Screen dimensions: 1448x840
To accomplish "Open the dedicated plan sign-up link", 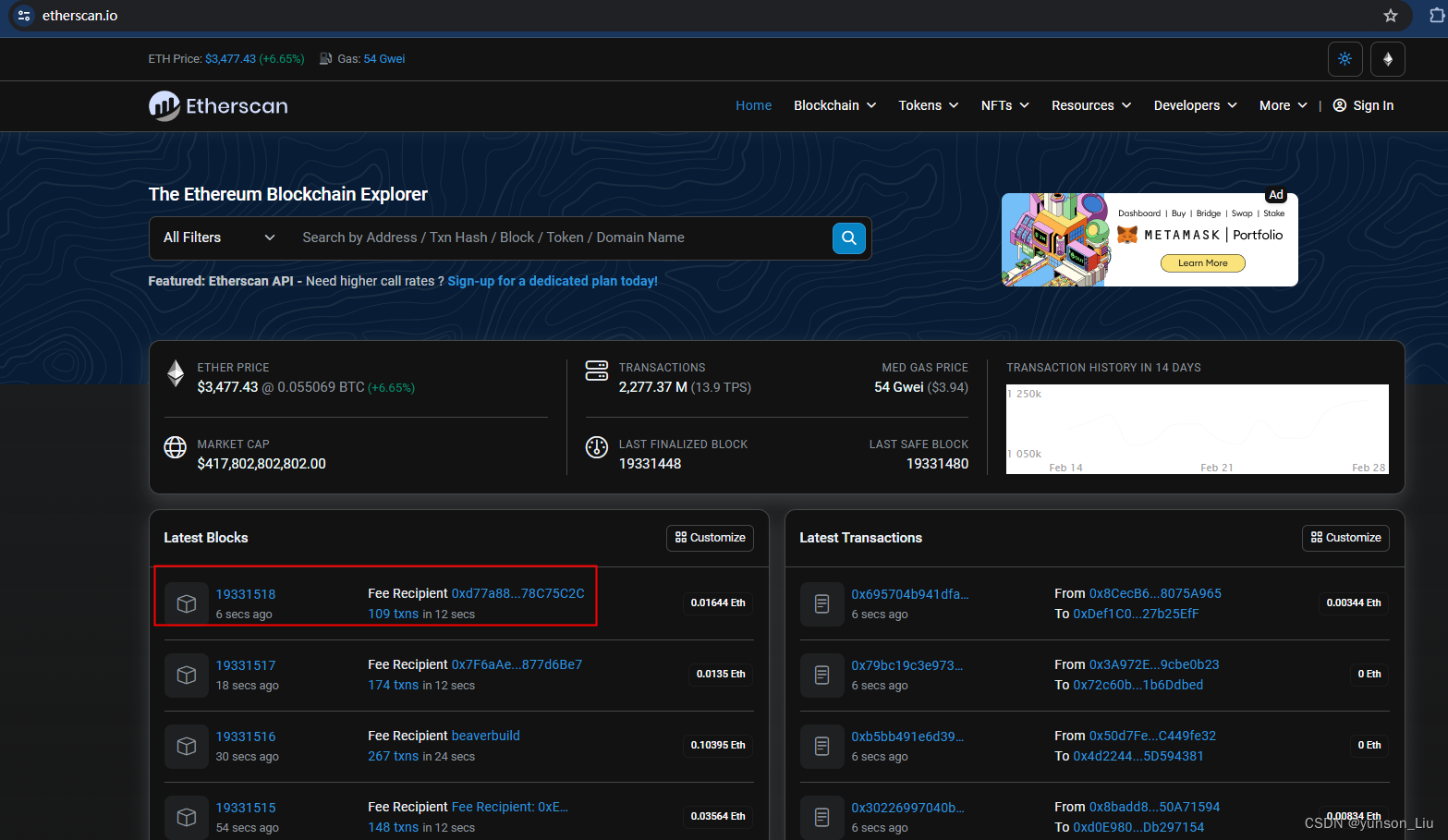I will pos(553,281).
